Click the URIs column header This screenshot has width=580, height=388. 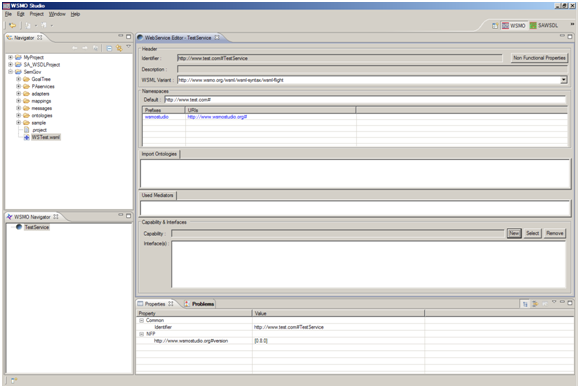[x=270, y=110]
